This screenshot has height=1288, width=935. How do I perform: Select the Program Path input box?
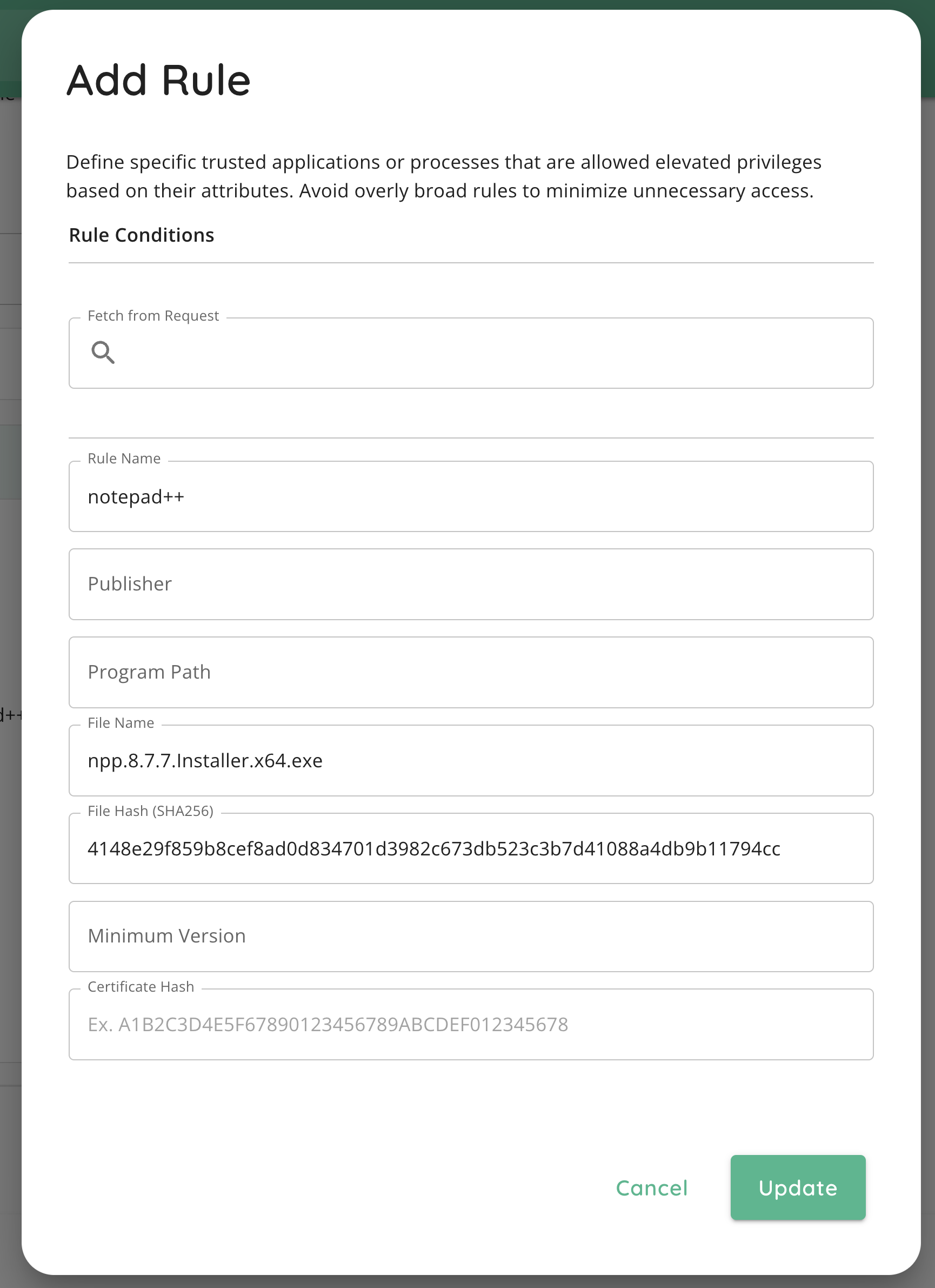coord(471,673)
